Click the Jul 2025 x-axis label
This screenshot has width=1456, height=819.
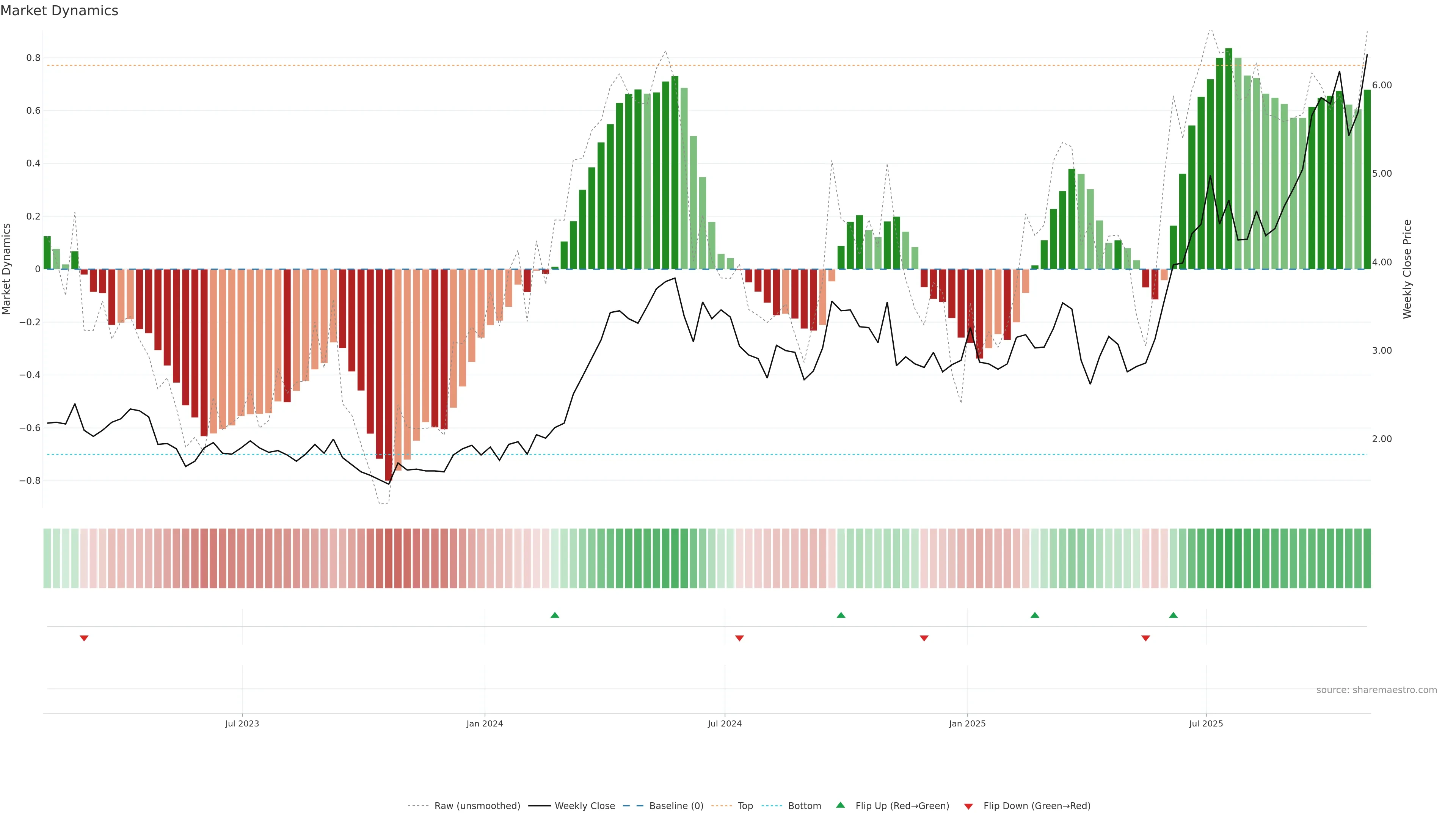click(1206, 723)
